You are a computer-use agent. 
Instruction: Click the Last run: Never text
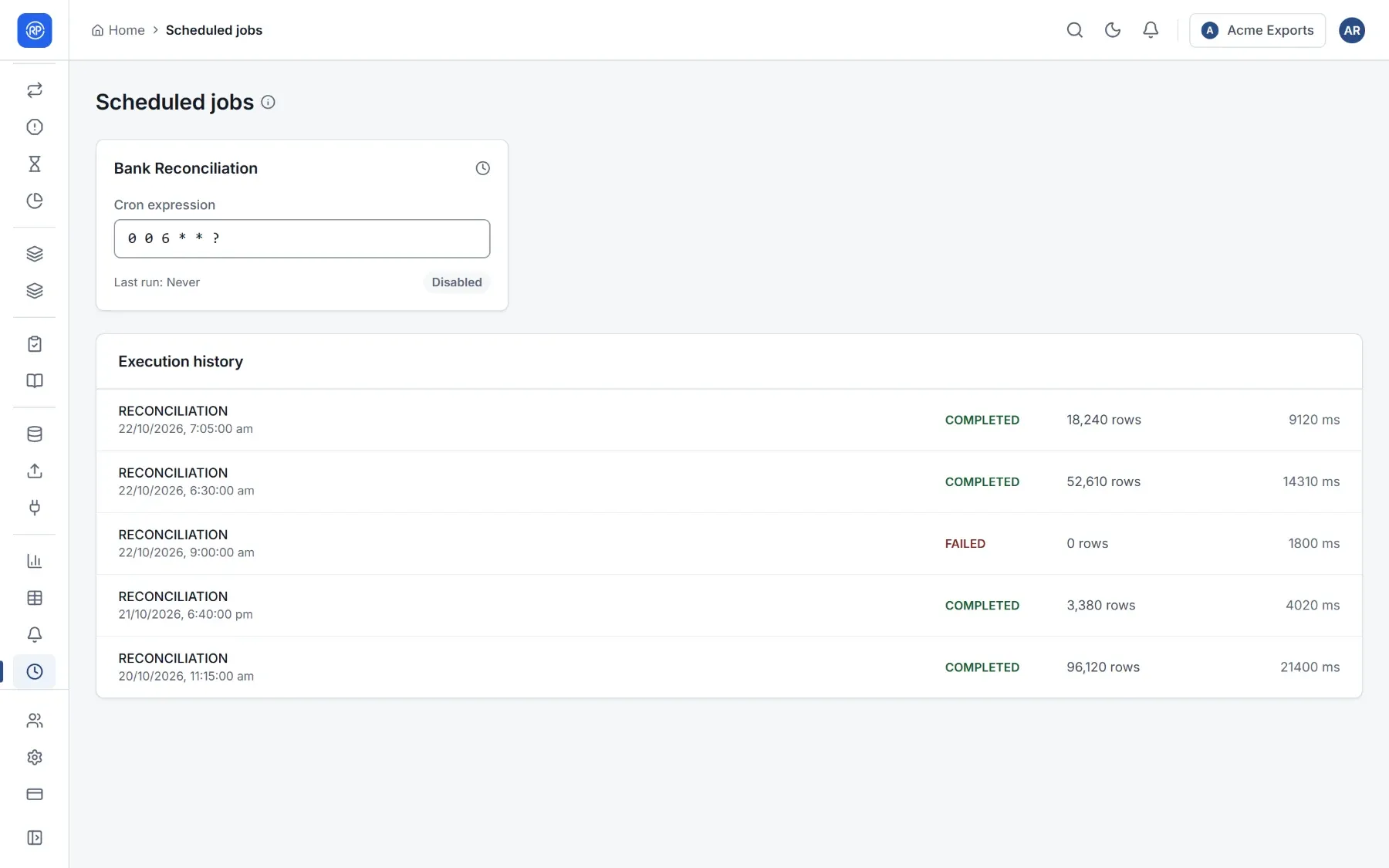point(157,282)
